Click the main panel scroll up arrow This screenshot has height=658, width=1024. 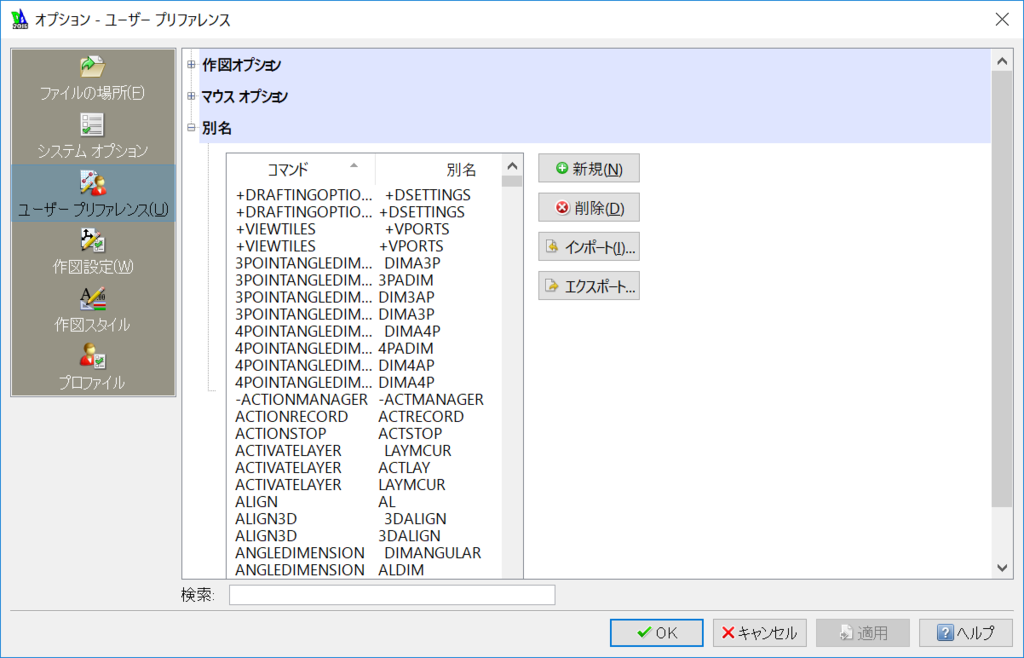pos(1002,61)
